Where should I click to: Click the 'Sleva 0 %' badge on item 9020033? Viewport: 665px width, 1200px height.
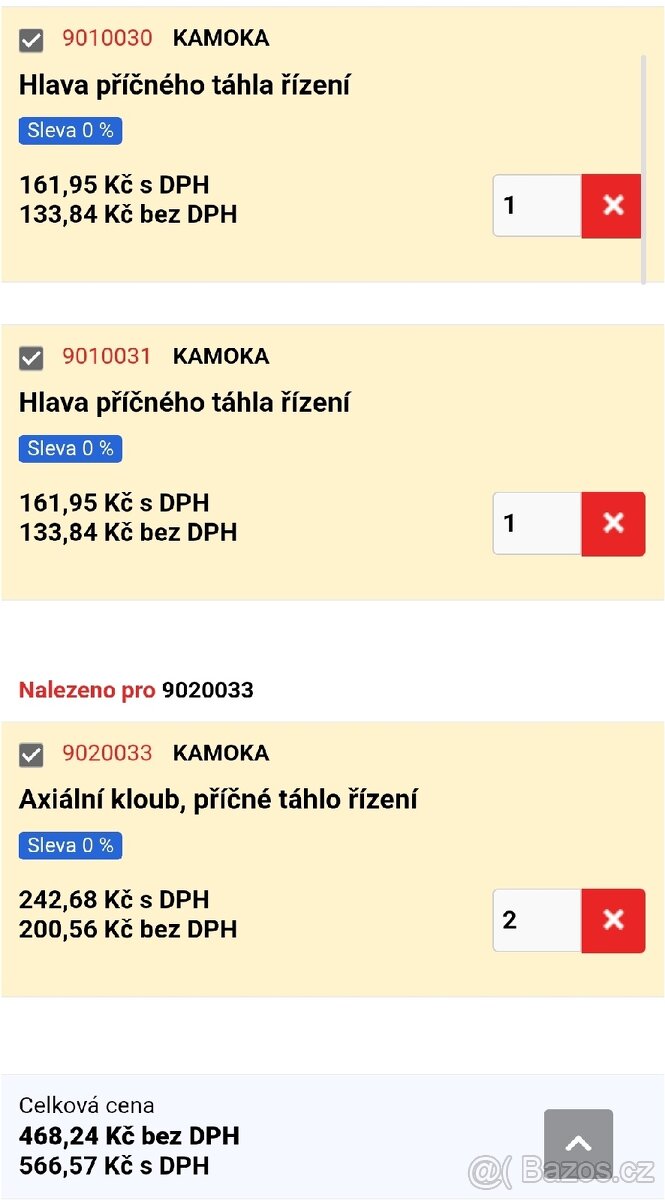70,845
